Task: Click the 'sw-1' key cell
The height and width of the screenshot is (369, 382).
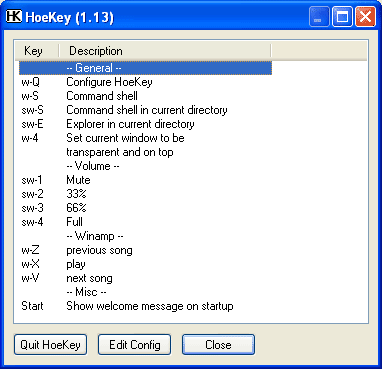Action: pos(32,180)
